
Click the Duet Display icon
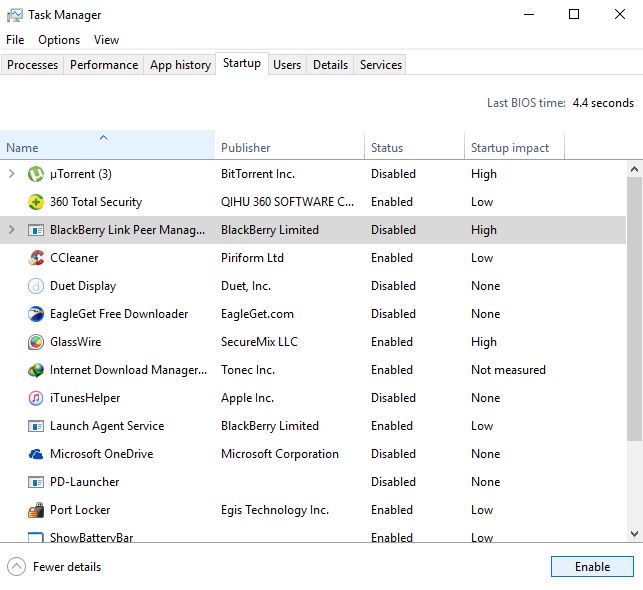[x=36, y=286]
